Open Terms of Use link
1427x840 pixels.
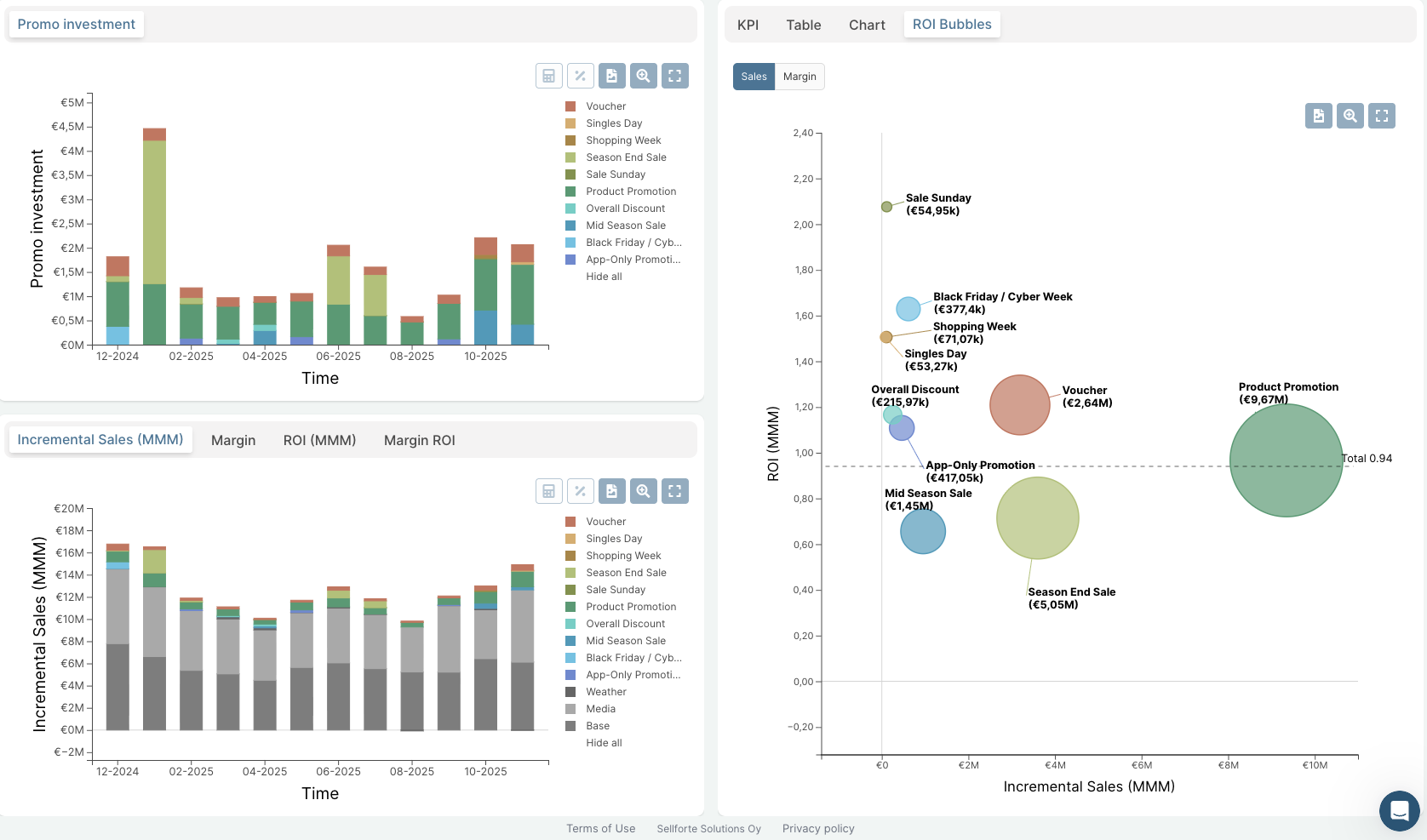point(600,829)
